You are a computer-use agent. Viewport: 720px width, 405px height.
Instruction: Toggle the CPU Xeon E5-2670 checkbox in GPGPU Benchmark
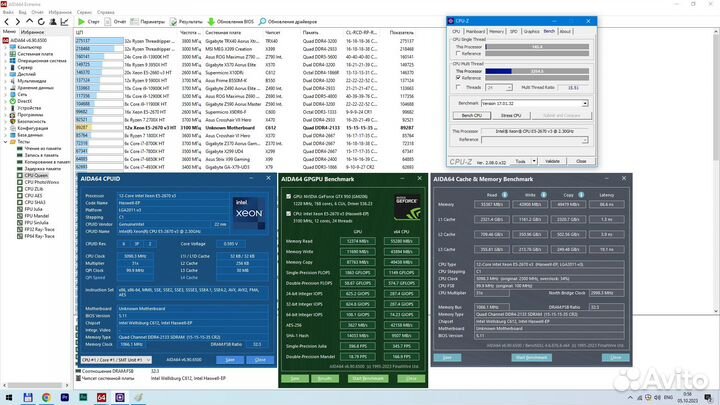tap(288, 214)
